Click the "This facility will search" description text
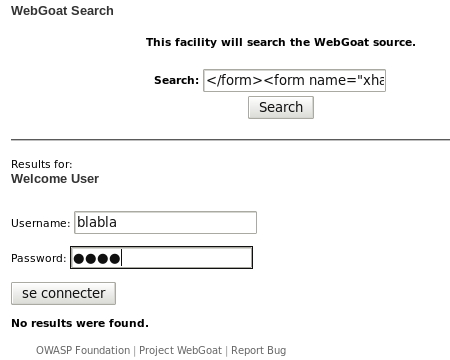 pos(281,42)
